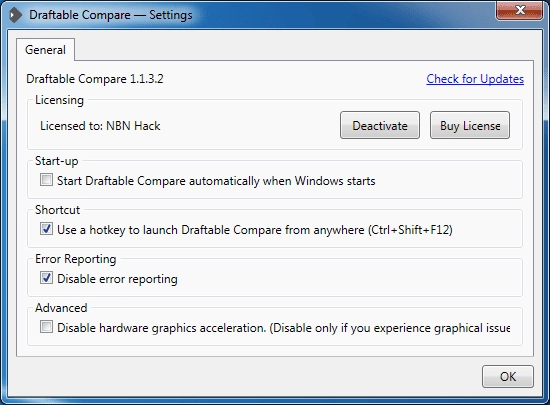550x405 pixels.
Task: Select the General tab
Action: point(45,50)
